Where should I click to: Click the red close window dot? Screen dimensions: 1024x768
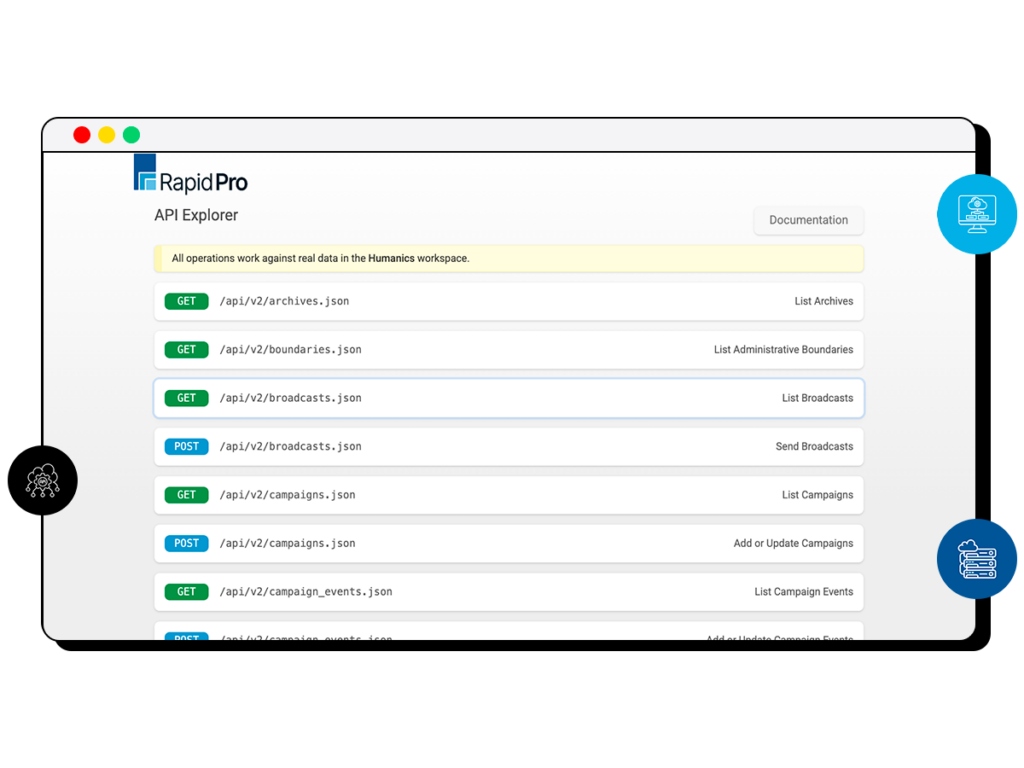click(82, 135)
